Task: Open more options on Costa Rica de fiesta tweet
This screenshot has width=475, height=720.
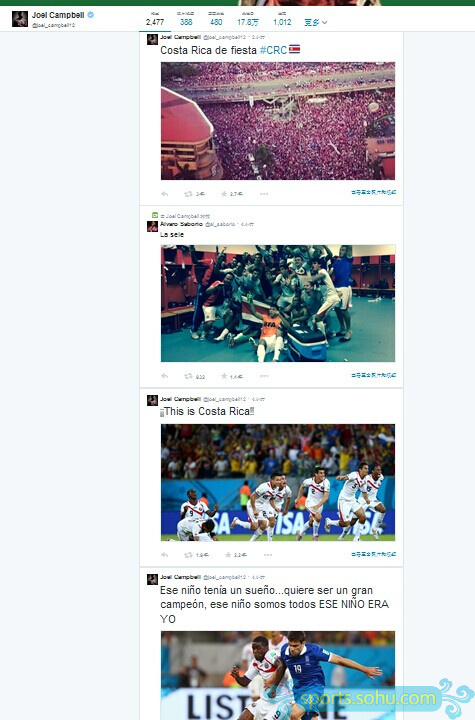Action: [x=264, y=194]
